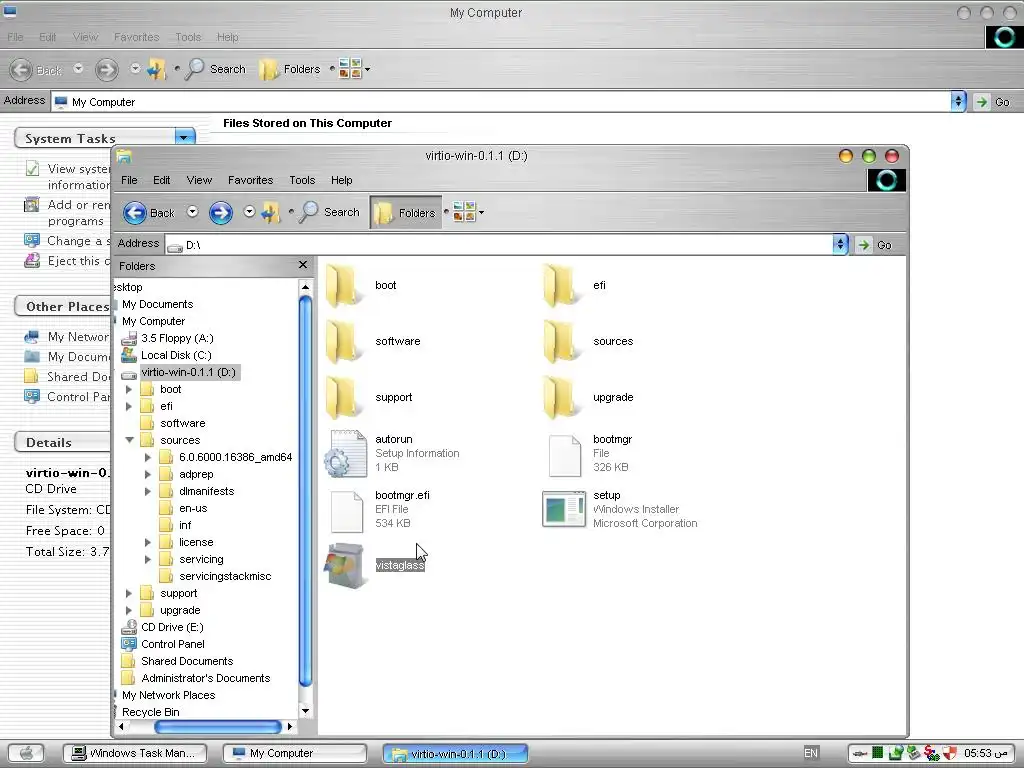Expand the efi folder in tree
Viewport: 1024px width, 768px height.
(x=129, y=406)
